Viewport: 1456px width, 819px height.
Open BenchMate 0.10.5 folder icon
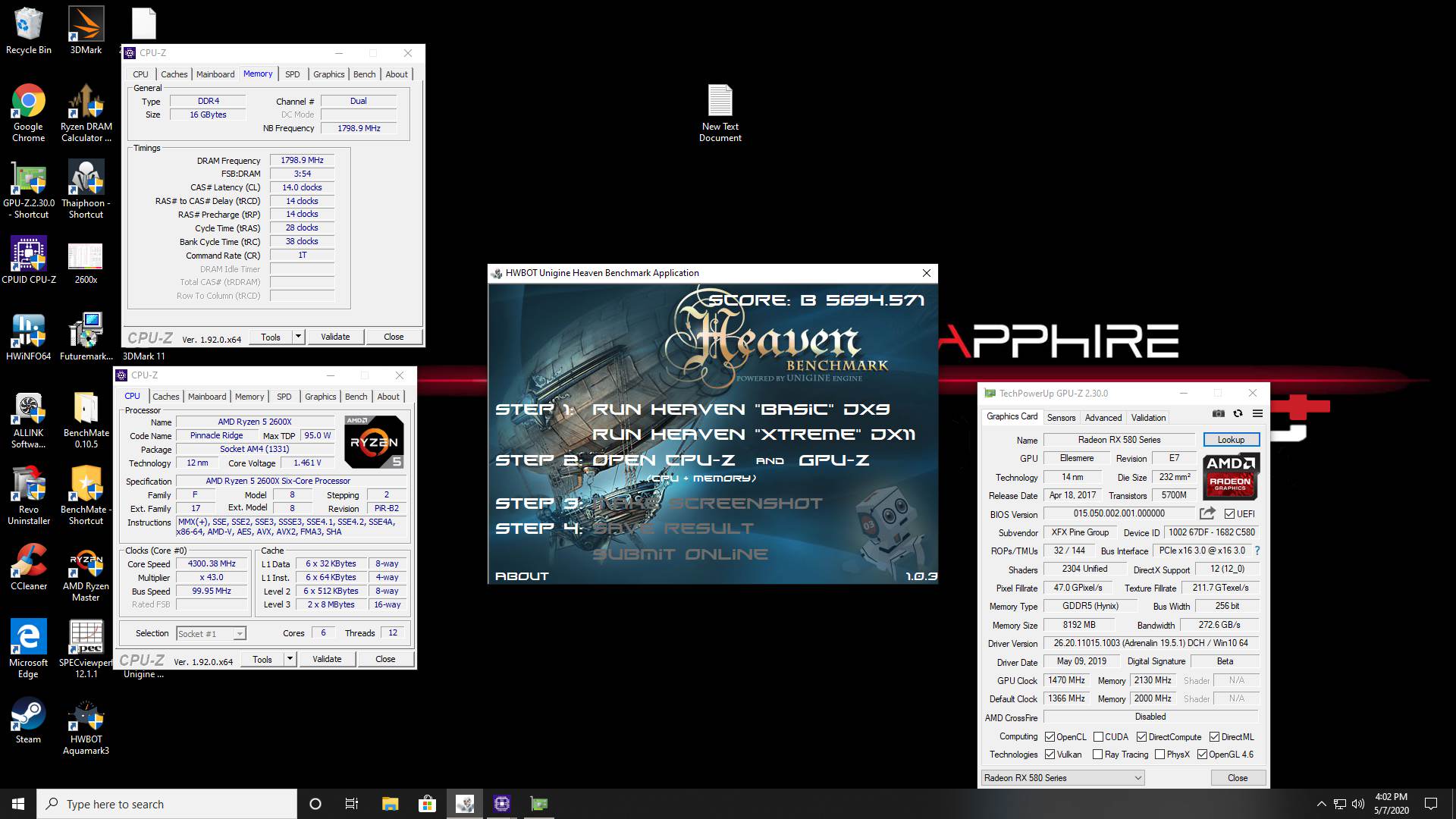(x=86, y=420)
